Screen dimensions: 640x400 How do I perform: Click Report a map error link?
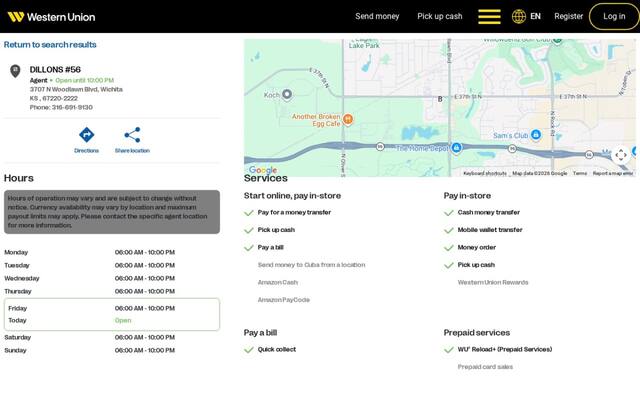pyautogui.click(x=613, y=173)
